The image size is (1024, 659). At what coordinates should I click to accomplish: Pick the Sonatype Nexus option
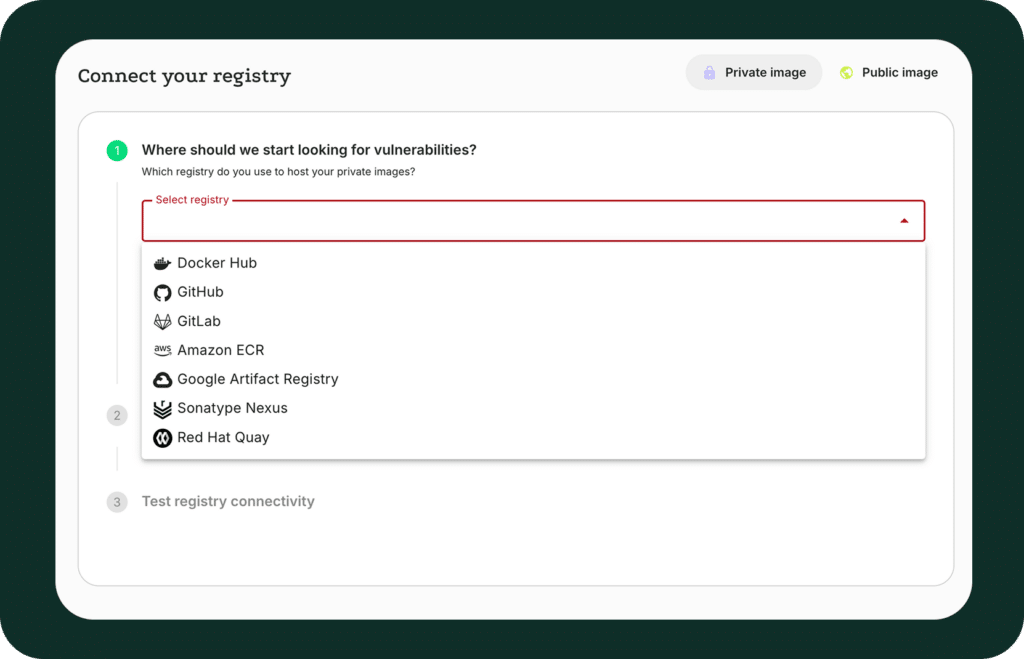[x=533, y=408]
